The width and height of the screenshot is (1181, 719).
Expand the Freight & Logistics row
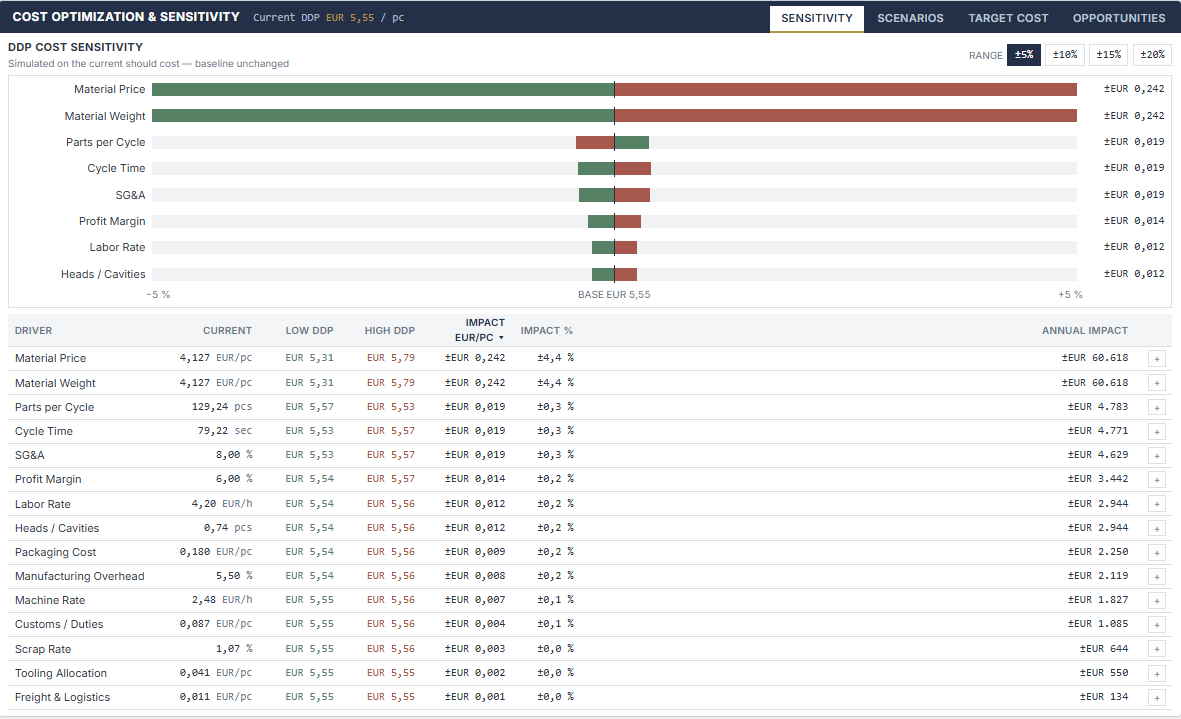click(x=1157, y=698)
